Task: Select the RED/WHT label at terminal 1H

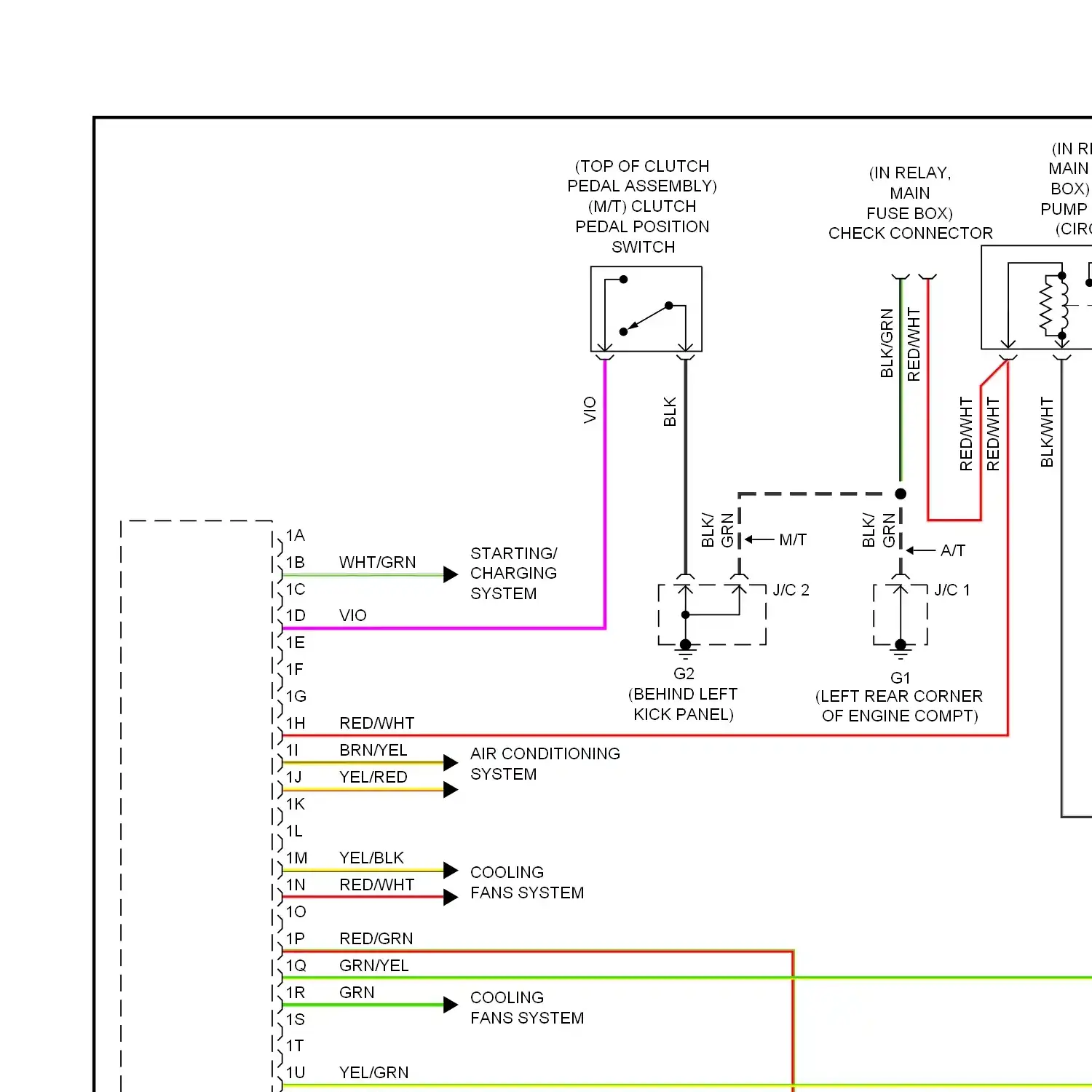Action: (x=376, y=723)
